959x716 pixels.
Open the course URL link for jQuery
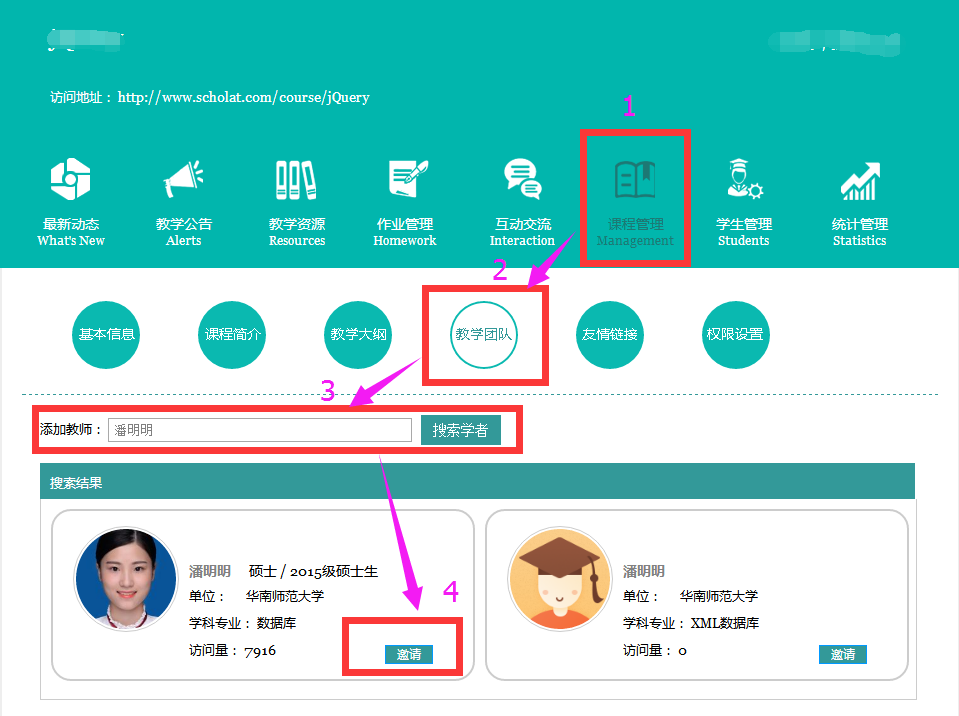tap(243, 98)
